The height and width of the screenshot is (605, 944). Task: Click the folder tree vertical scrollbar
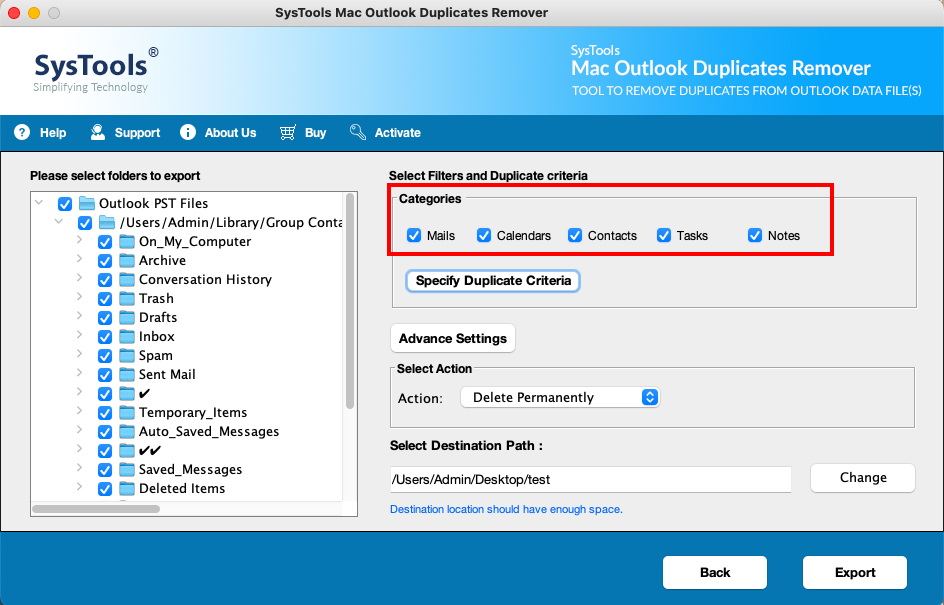pyautogui.click(x=350, y=301)
